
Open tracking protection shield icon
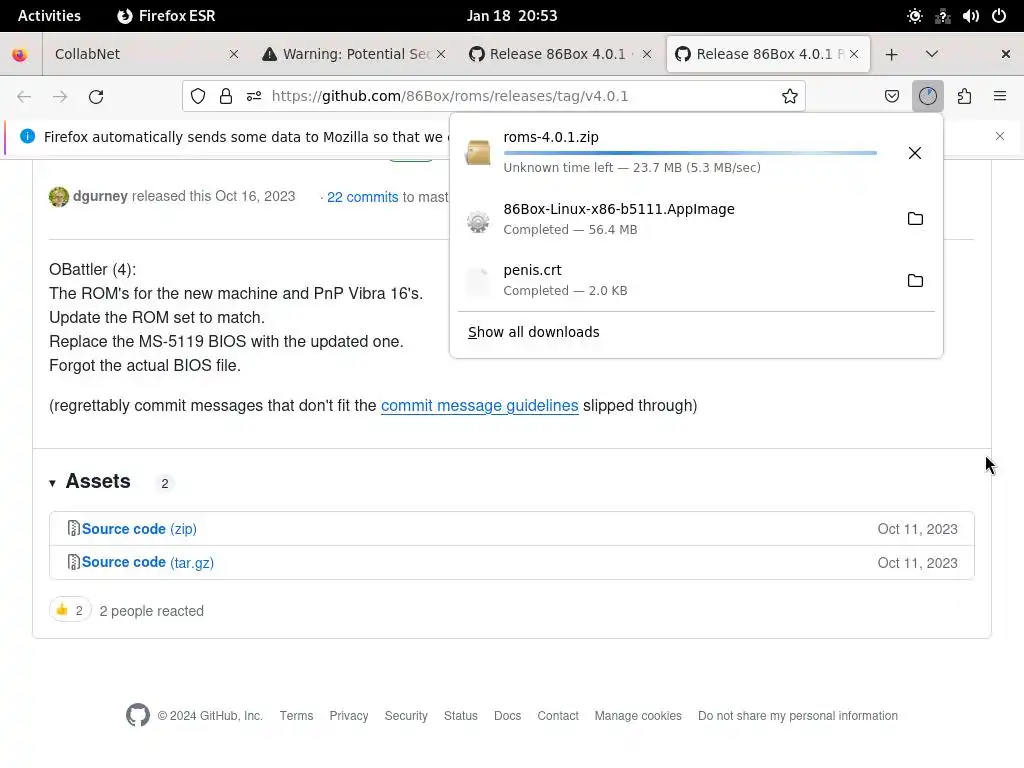[198, 97]
